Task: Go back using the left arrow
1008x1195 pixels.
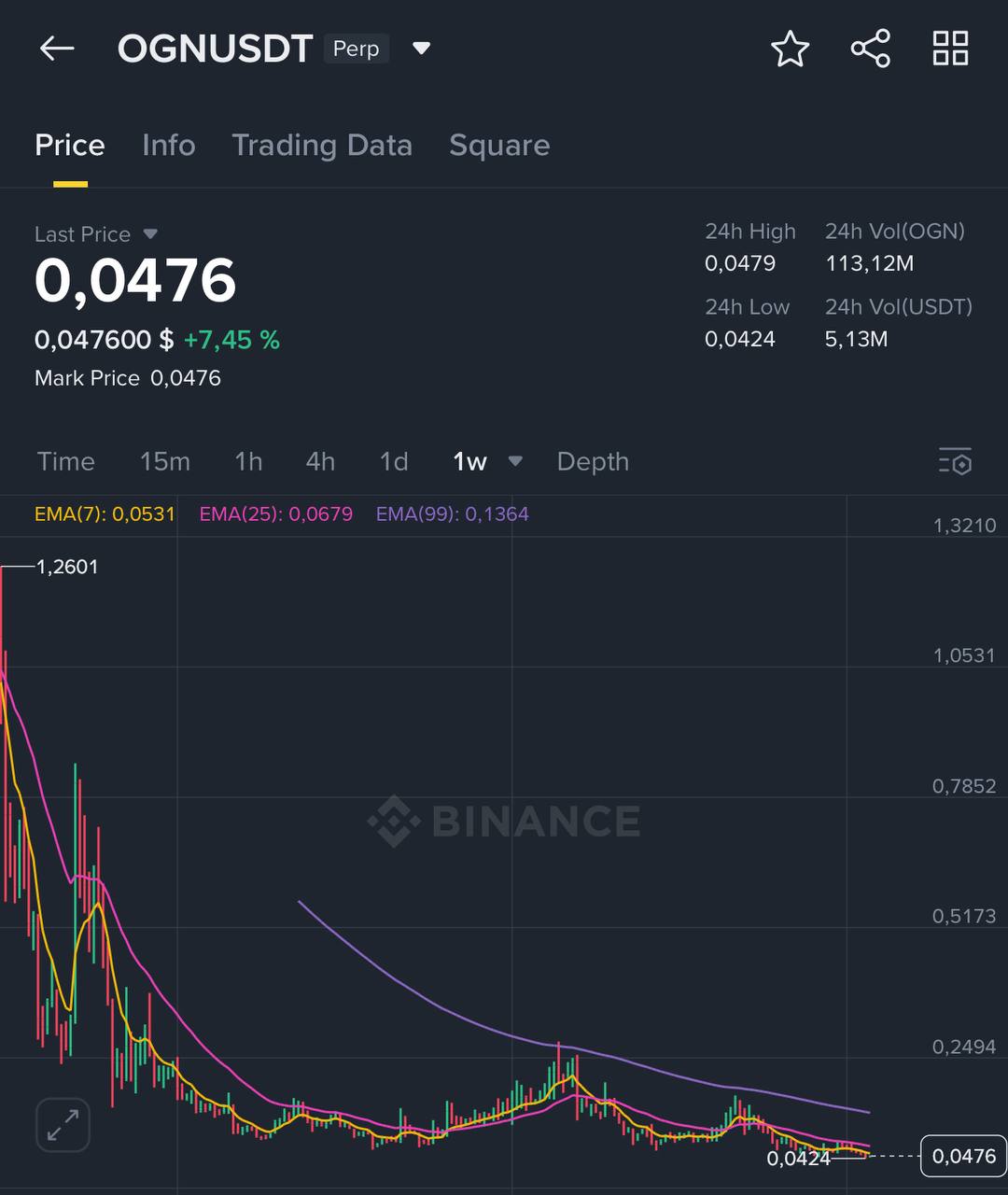Action: [x=56, y=49]
